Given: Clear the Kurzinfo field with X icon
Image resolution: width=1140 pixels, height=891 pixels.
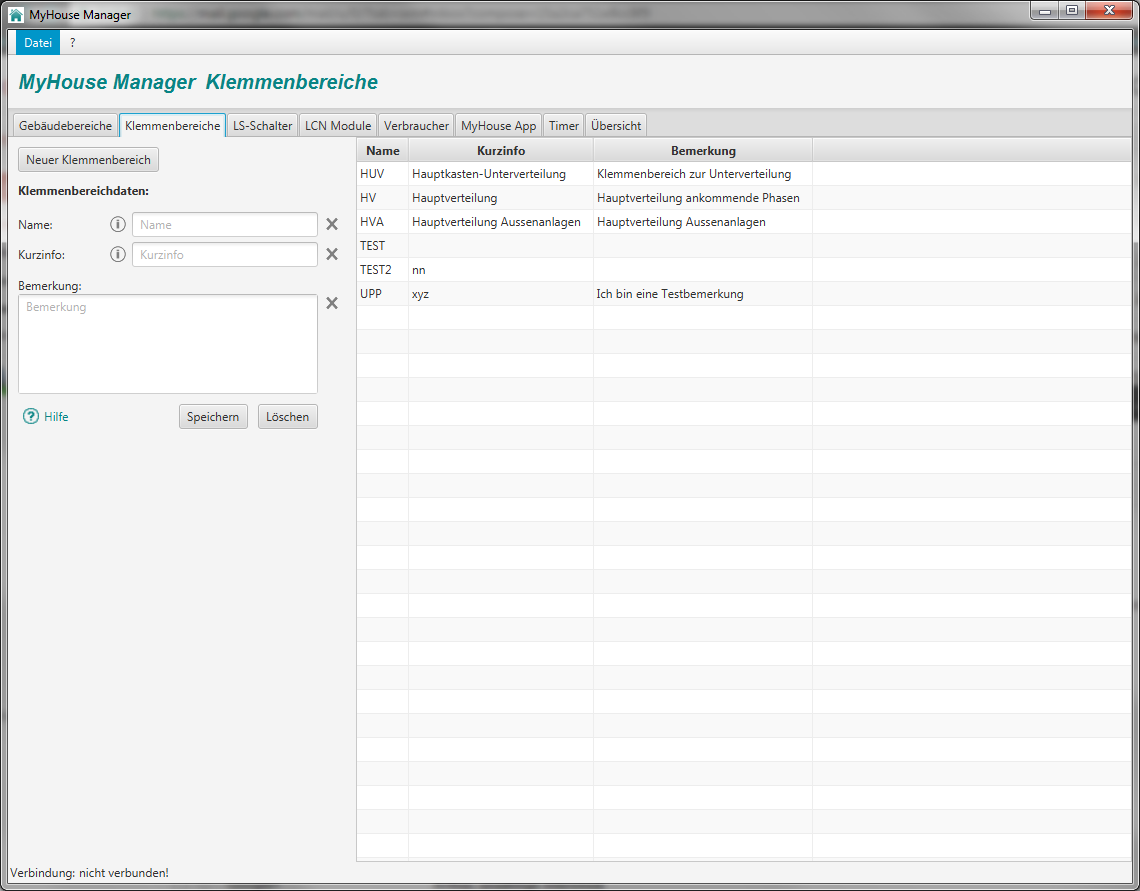Looking at the screenshot, I should (x=332, y=255).
